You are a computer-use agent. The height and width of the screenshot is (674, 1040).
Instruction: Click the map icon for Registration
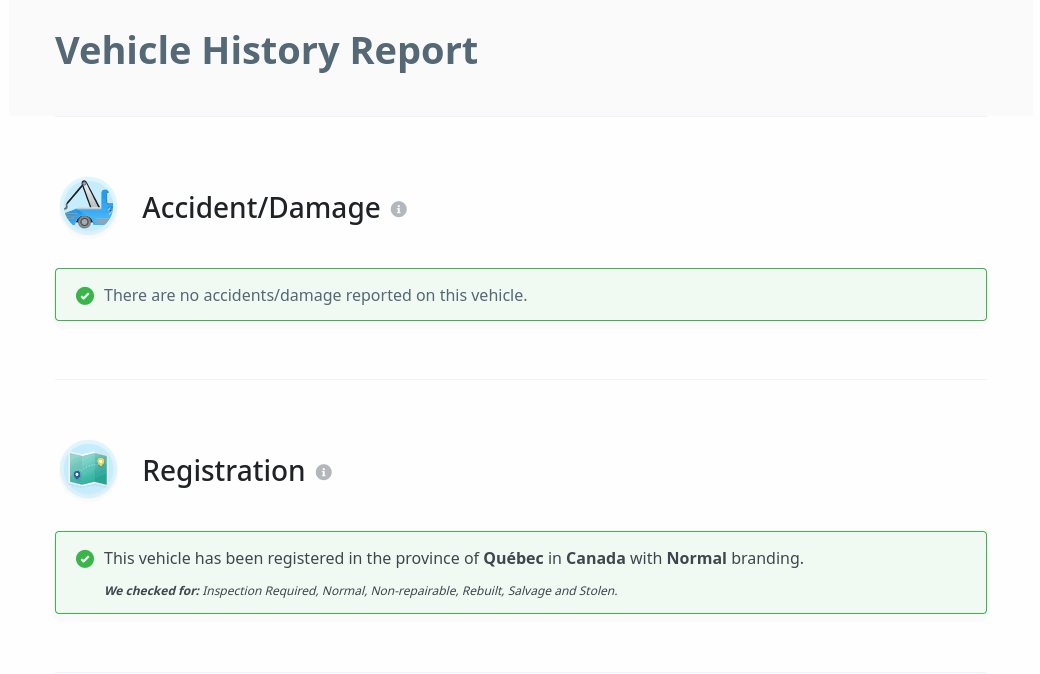coord(88,470)
